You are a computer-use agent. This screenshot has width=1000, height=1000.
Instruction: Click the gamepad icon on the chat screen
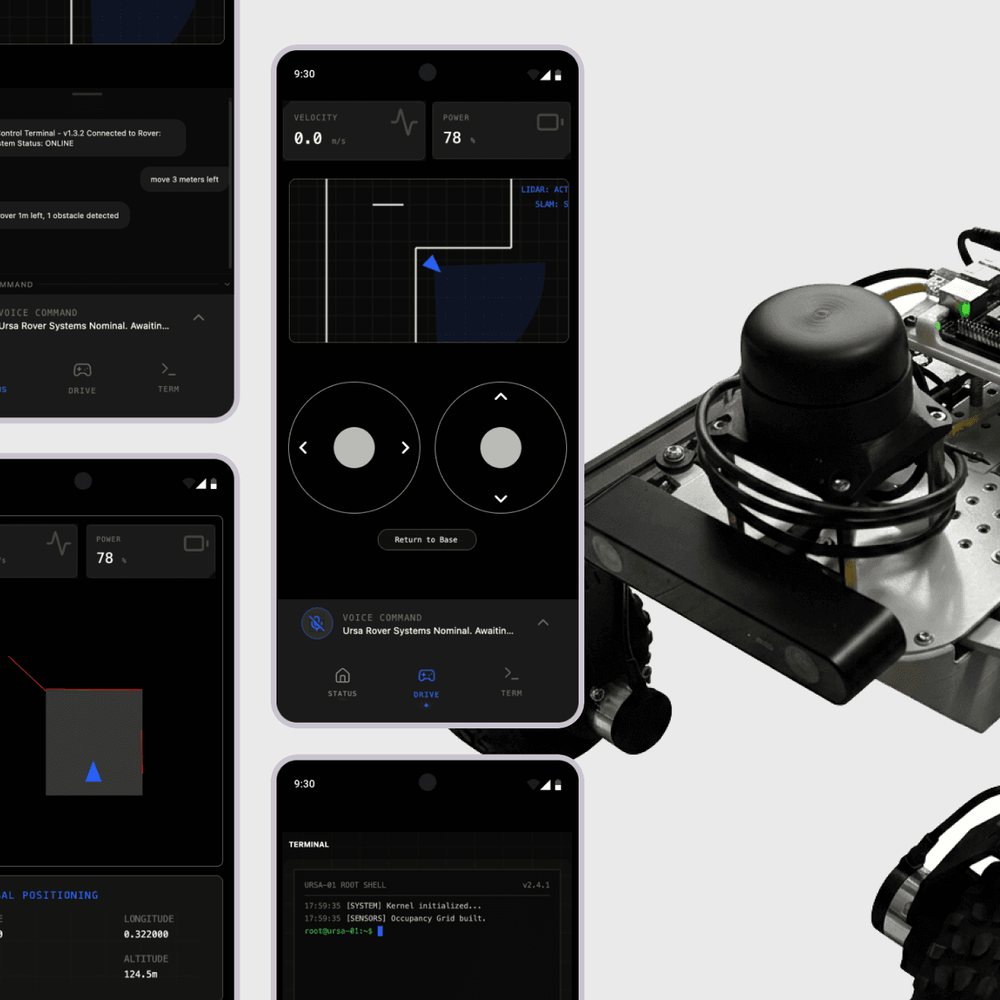[82, 370]
